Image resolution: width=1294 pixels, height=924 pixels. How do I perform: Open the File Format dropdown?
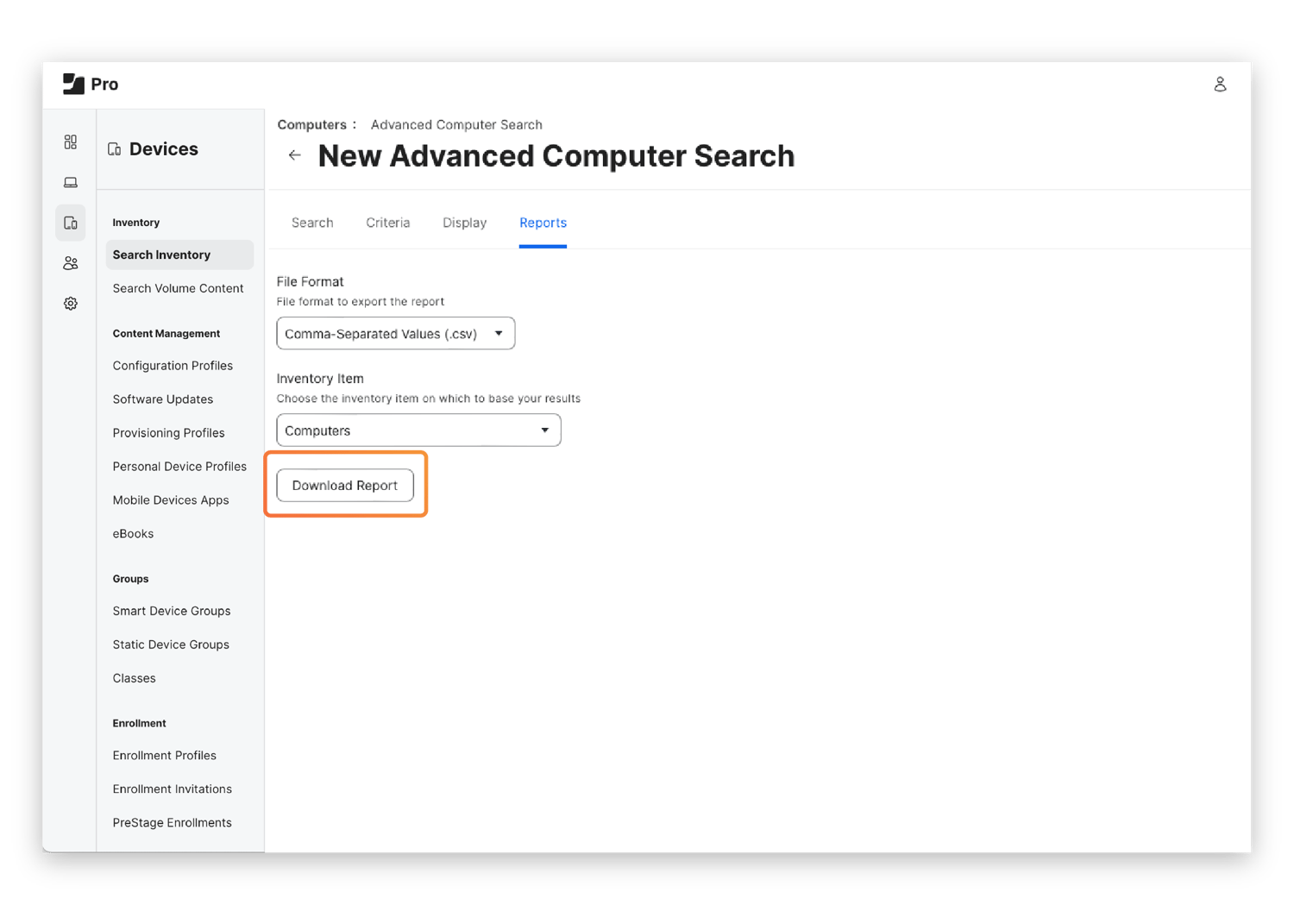(x=395, y=334)
